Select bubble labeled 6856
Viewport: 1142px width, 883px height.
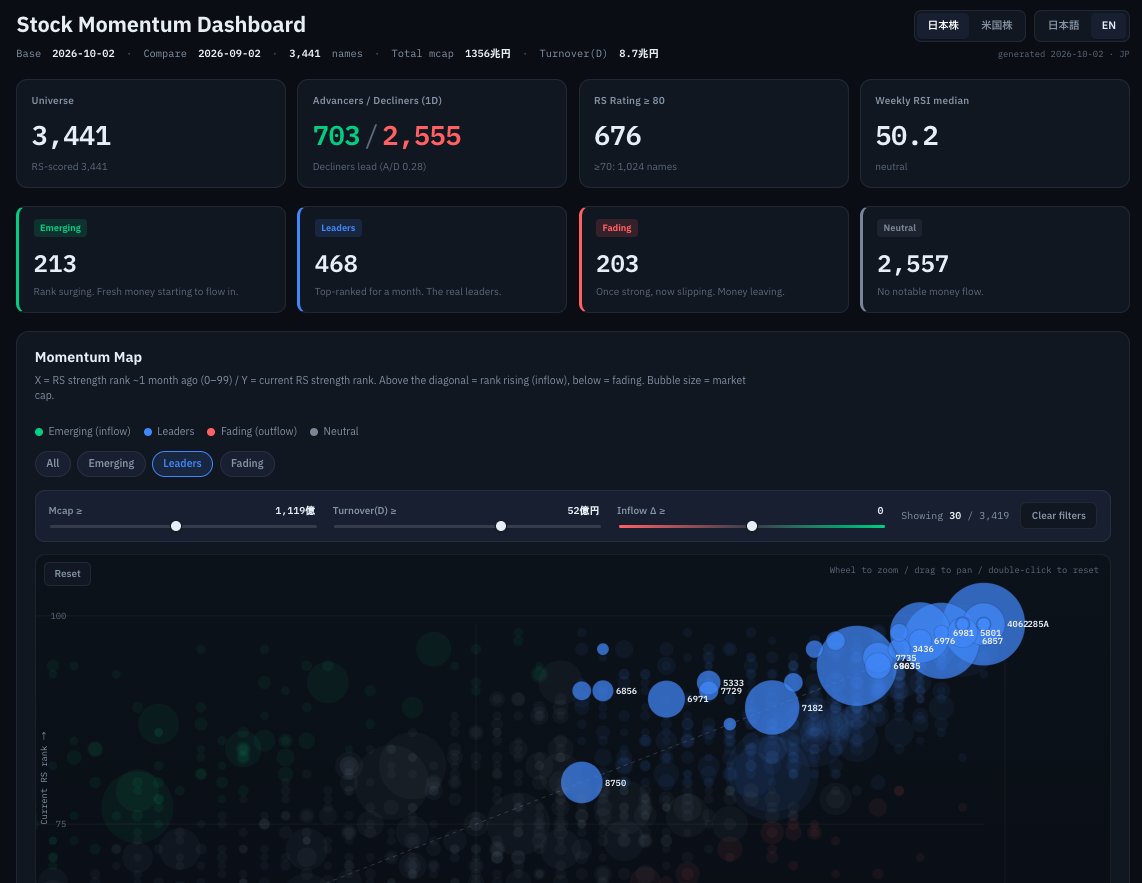[x=602, y=691]
